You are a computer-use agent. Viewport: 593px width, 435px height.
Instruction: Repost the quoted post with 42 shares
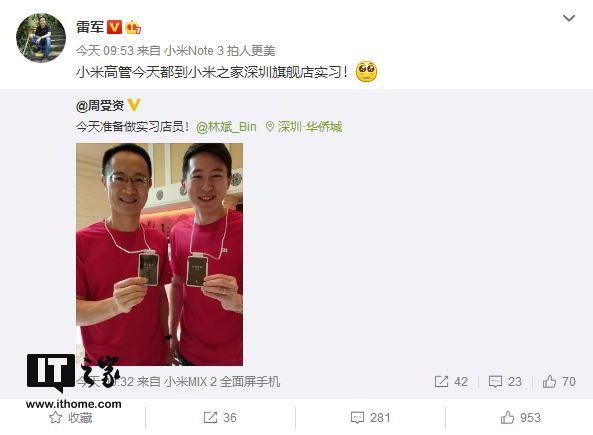point(451,382)
